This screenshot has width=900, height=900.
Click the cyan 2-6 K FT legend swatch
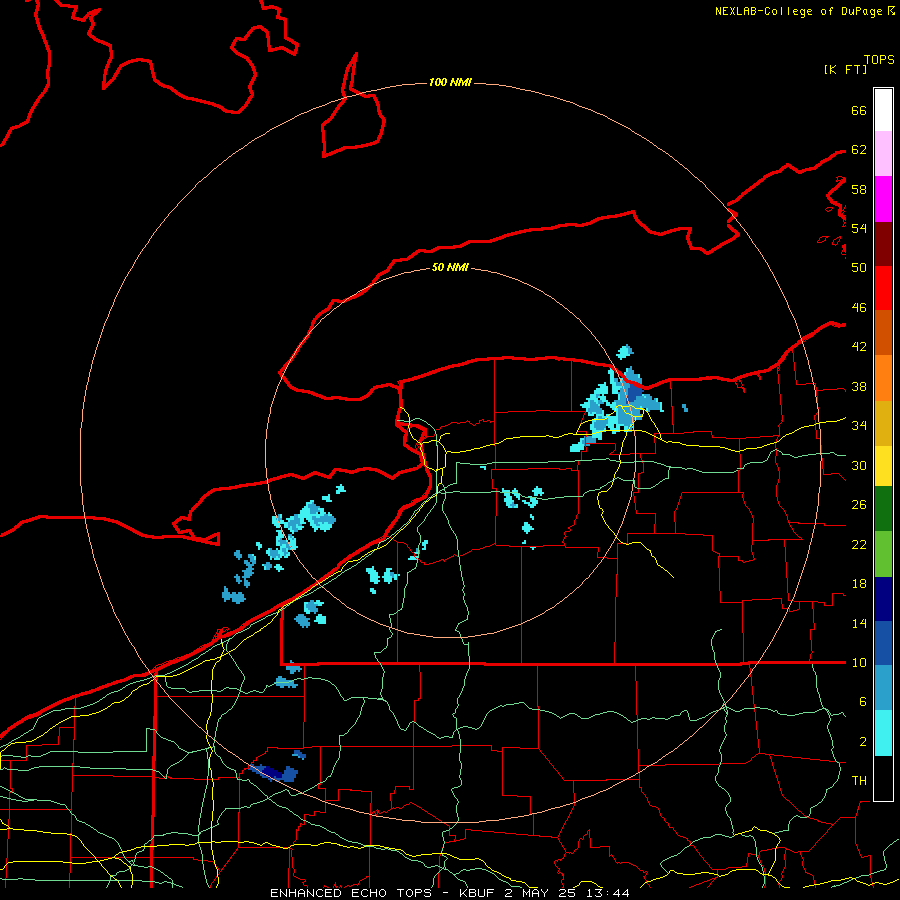coord(883,733)
